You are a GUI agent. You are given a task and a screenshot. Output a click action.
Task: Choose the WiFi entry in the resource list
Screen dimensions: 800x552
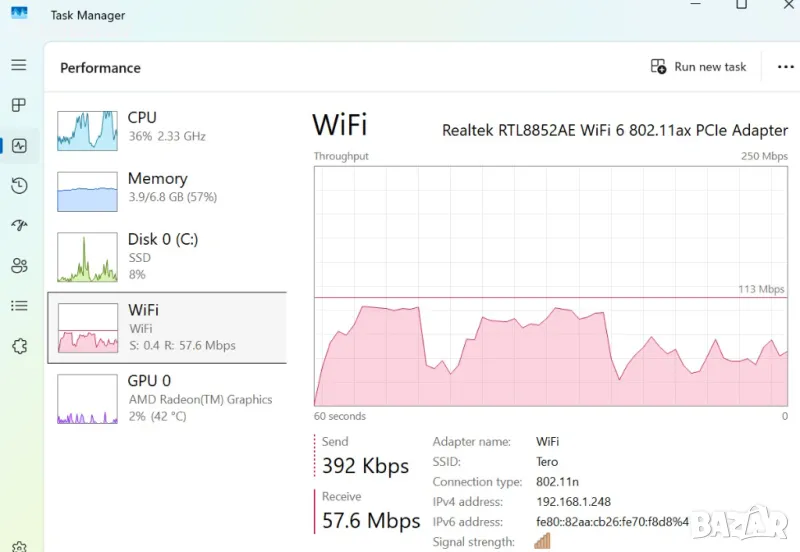point(166,327)
